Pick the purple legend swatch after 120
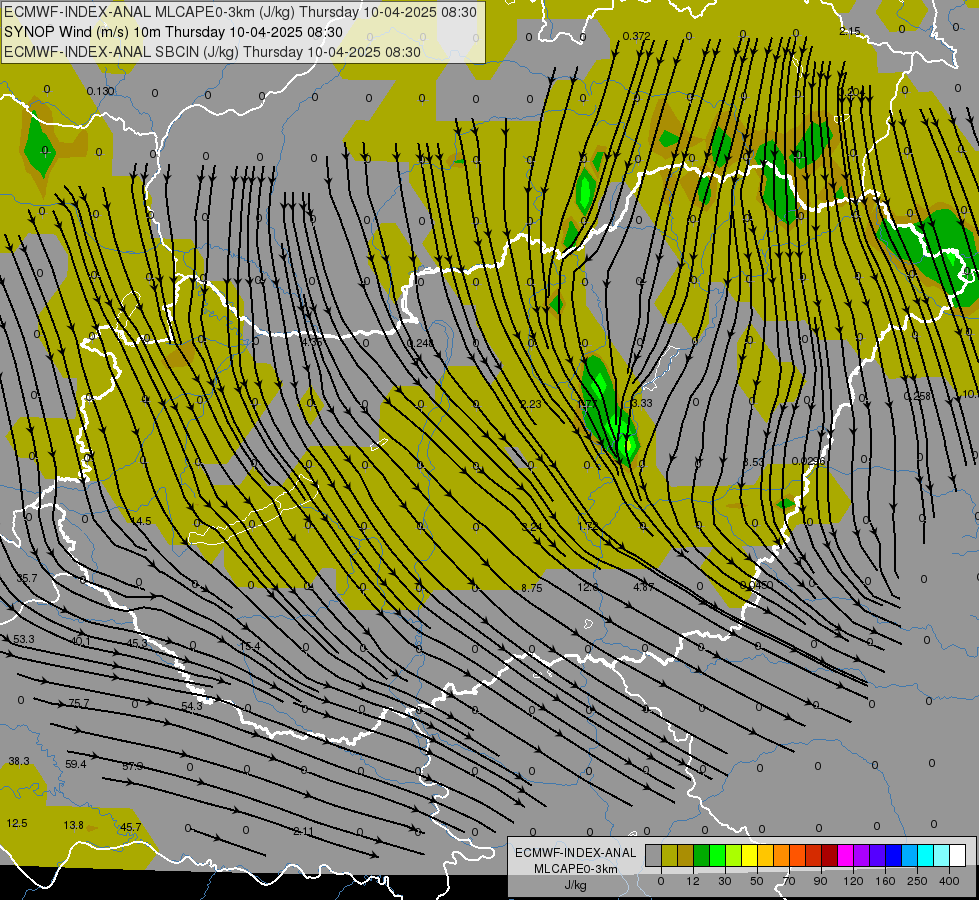The width and height of the screenshot is (979, 900). (x=862, y=855)
